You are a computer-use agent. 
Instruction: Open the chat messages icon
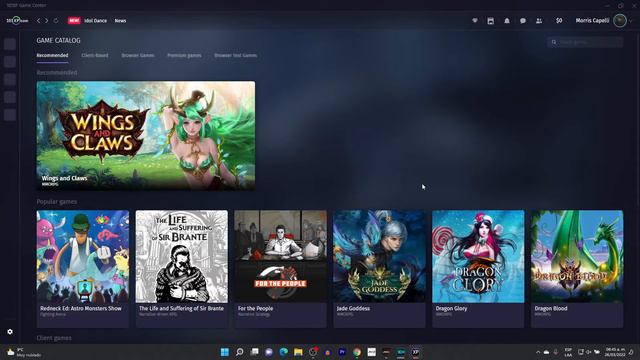[523, 20]
